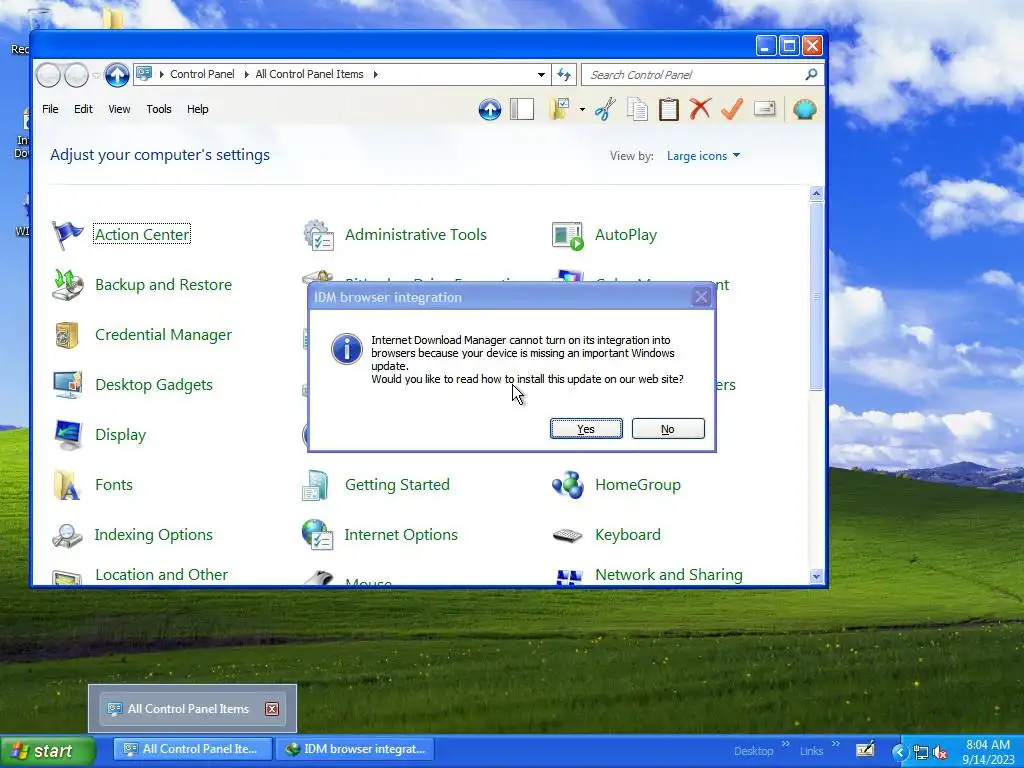Click the red X Delete icon
Image resolution: width=1024 pixels, height=768 pixels.
coord(700,108)
